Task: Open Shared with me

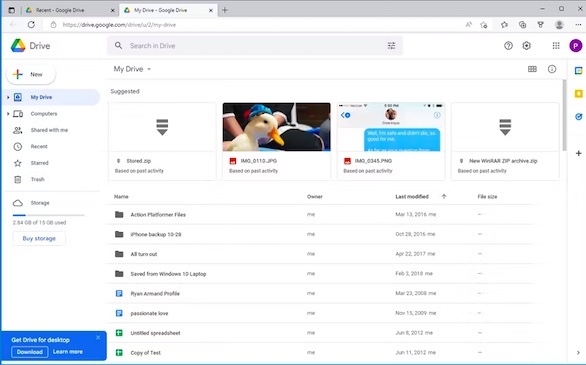Action: tap(49, 130)
